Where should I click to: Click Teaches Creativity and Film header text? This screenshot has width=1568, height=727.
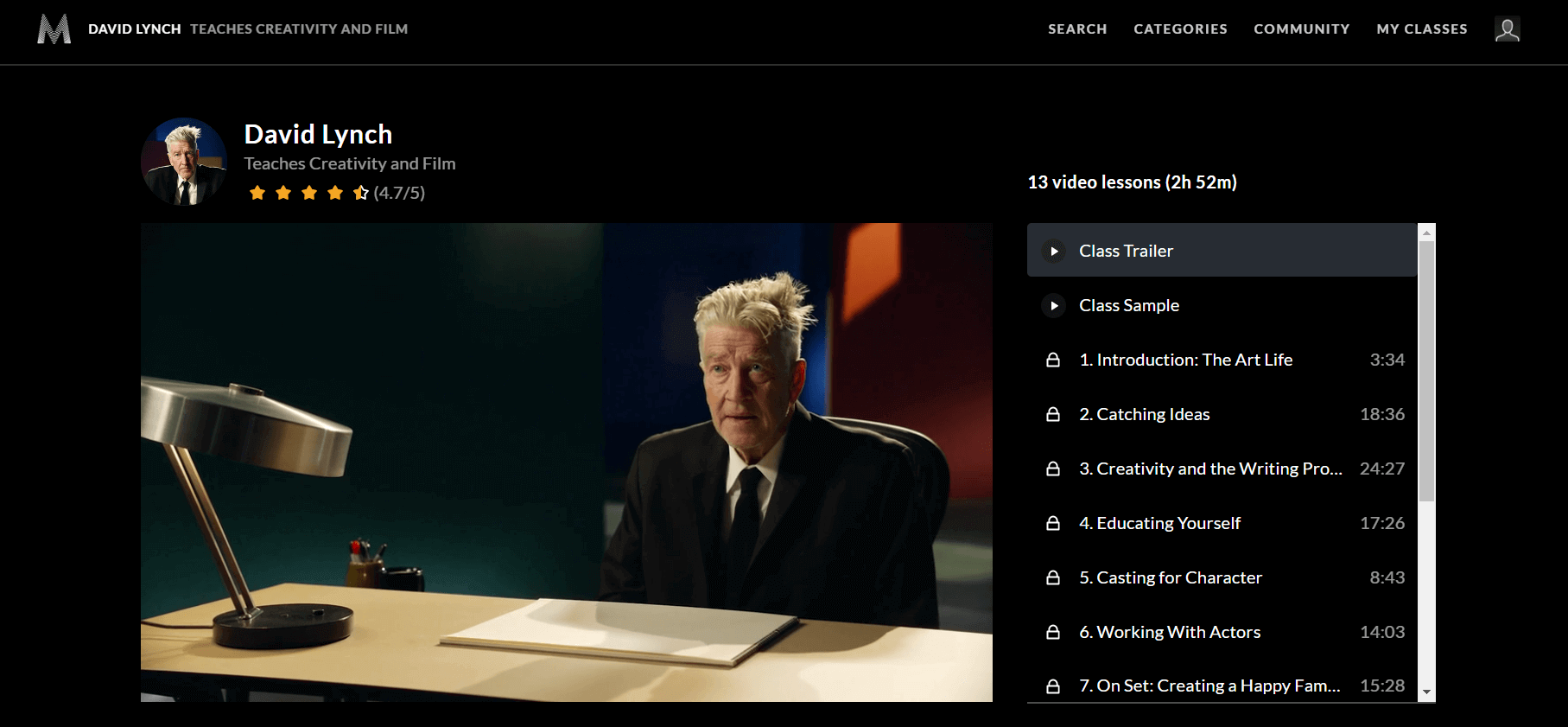click(299, 29)
